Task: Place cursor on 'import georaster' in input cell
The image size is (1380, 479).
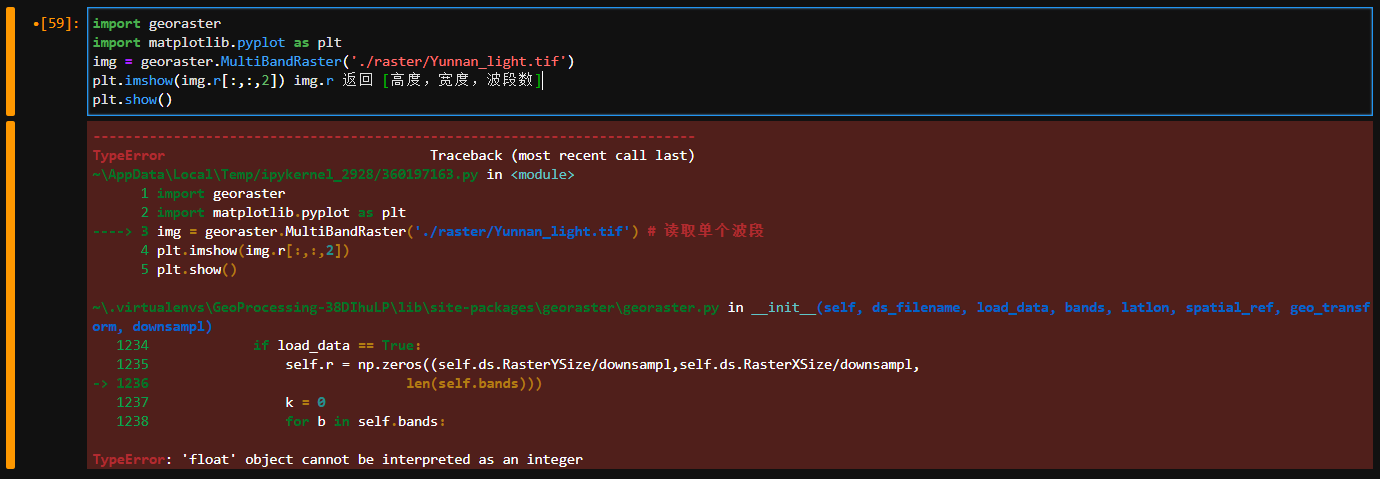Action: 157,23
